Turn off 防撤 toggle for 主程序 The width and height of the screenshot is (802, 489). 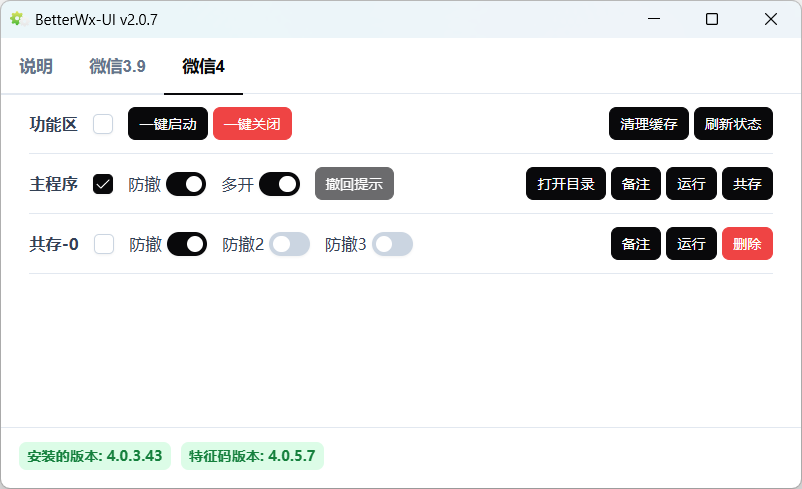[x=186, y=184]
